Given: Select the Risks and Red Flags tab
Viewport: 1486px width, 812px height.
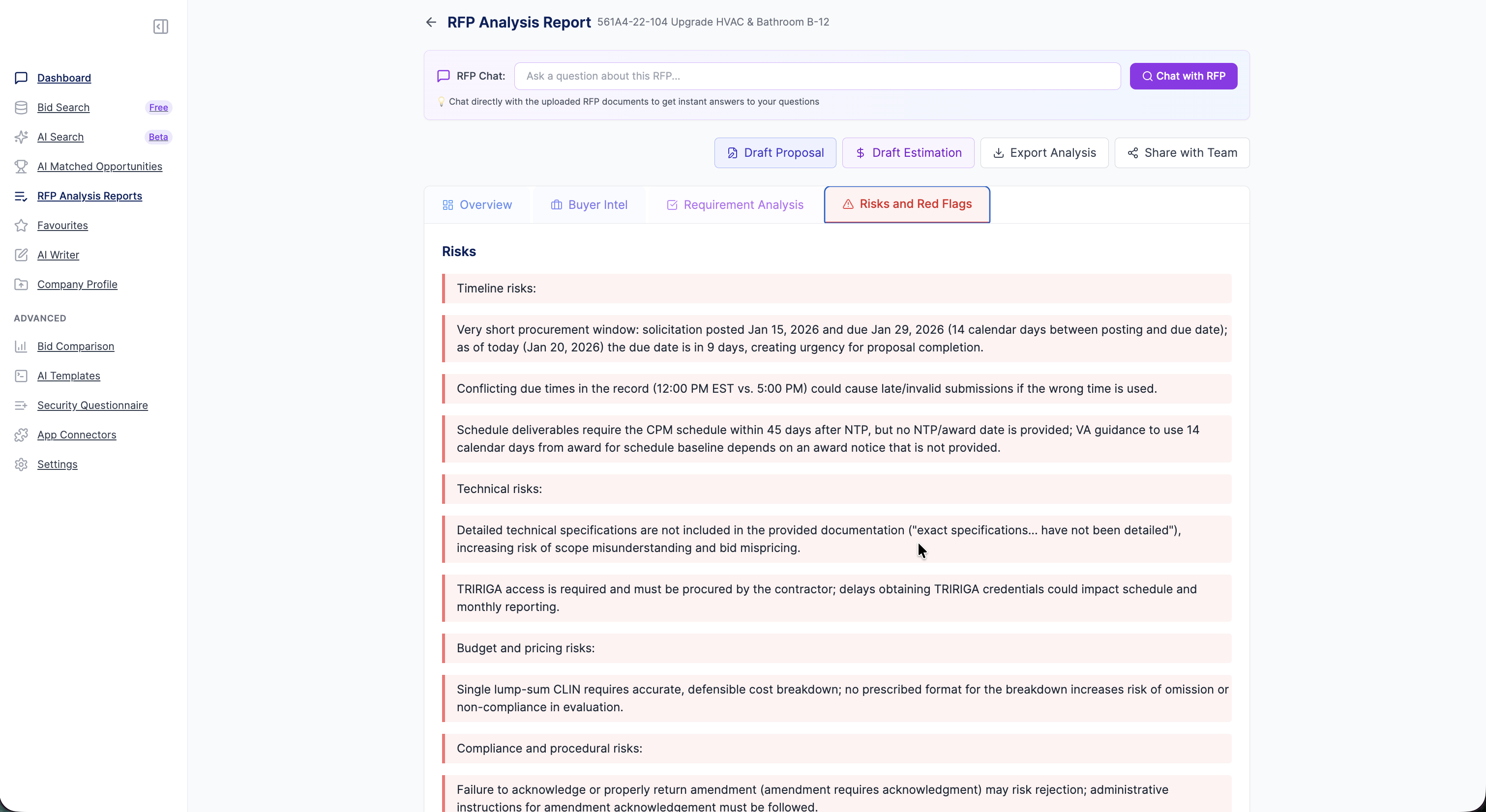Looking at the screenshot, I should [x=907, y=204].
